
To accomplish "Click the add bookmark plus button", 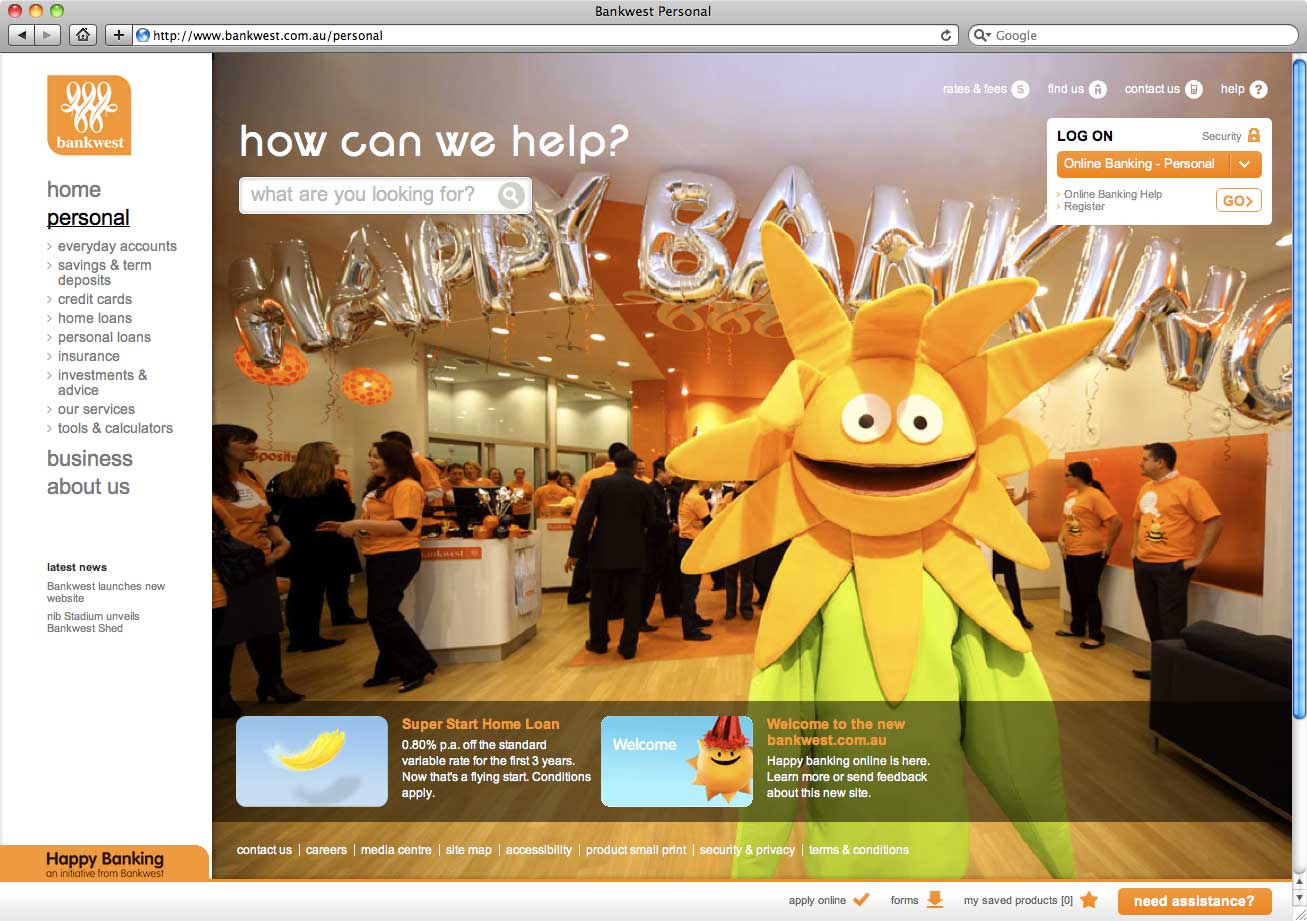I will [118, 35].
